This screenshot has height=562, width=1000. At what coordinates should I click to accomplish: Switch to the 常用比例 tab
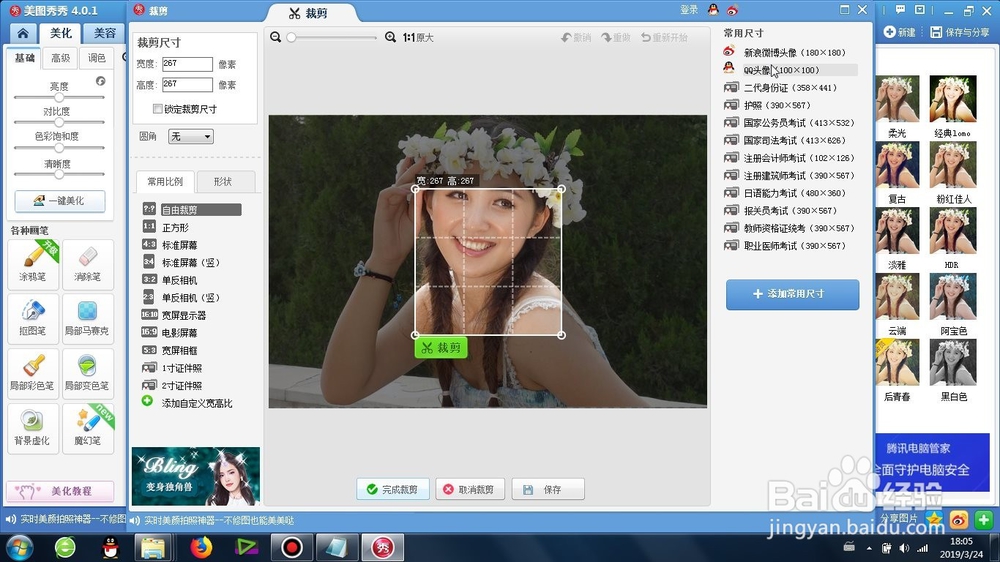(x=165, y=182)
